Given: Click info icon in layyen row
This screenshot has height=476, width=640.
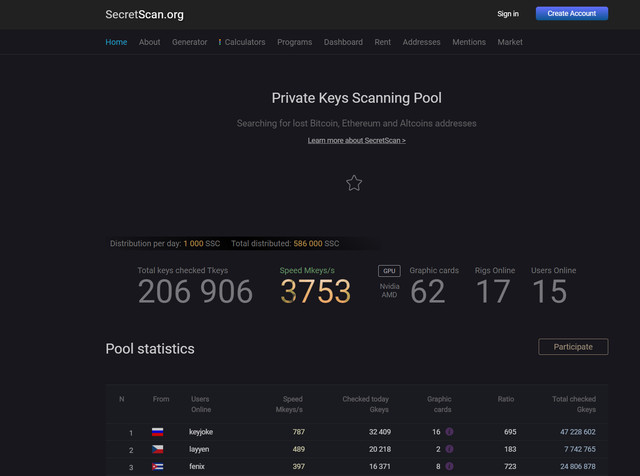Looking at the screenshot, I should pyautogui.click(x=449, y=449).
